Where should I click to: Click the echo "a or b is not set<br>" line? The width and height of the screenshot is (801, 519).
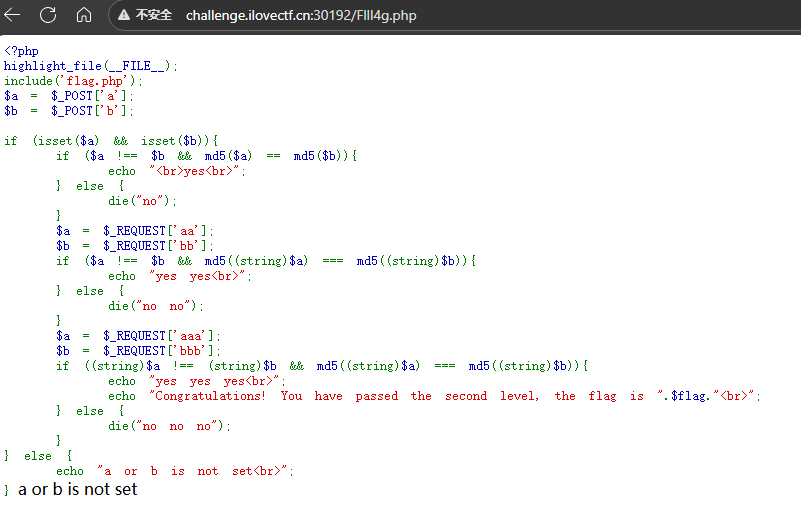point(175,471)
